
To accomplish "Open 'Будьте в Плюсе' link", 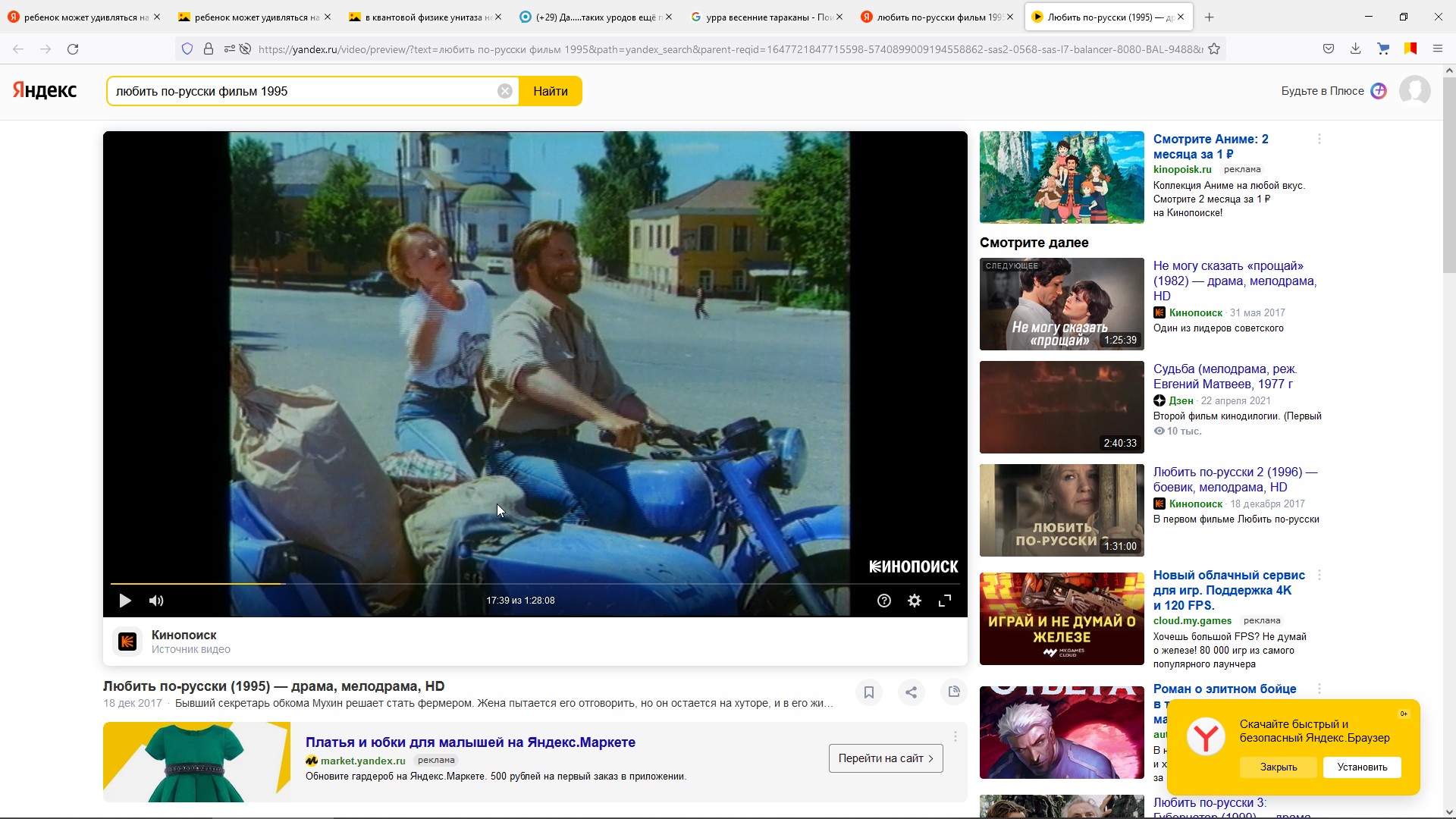I will (x=1323, y=91).
